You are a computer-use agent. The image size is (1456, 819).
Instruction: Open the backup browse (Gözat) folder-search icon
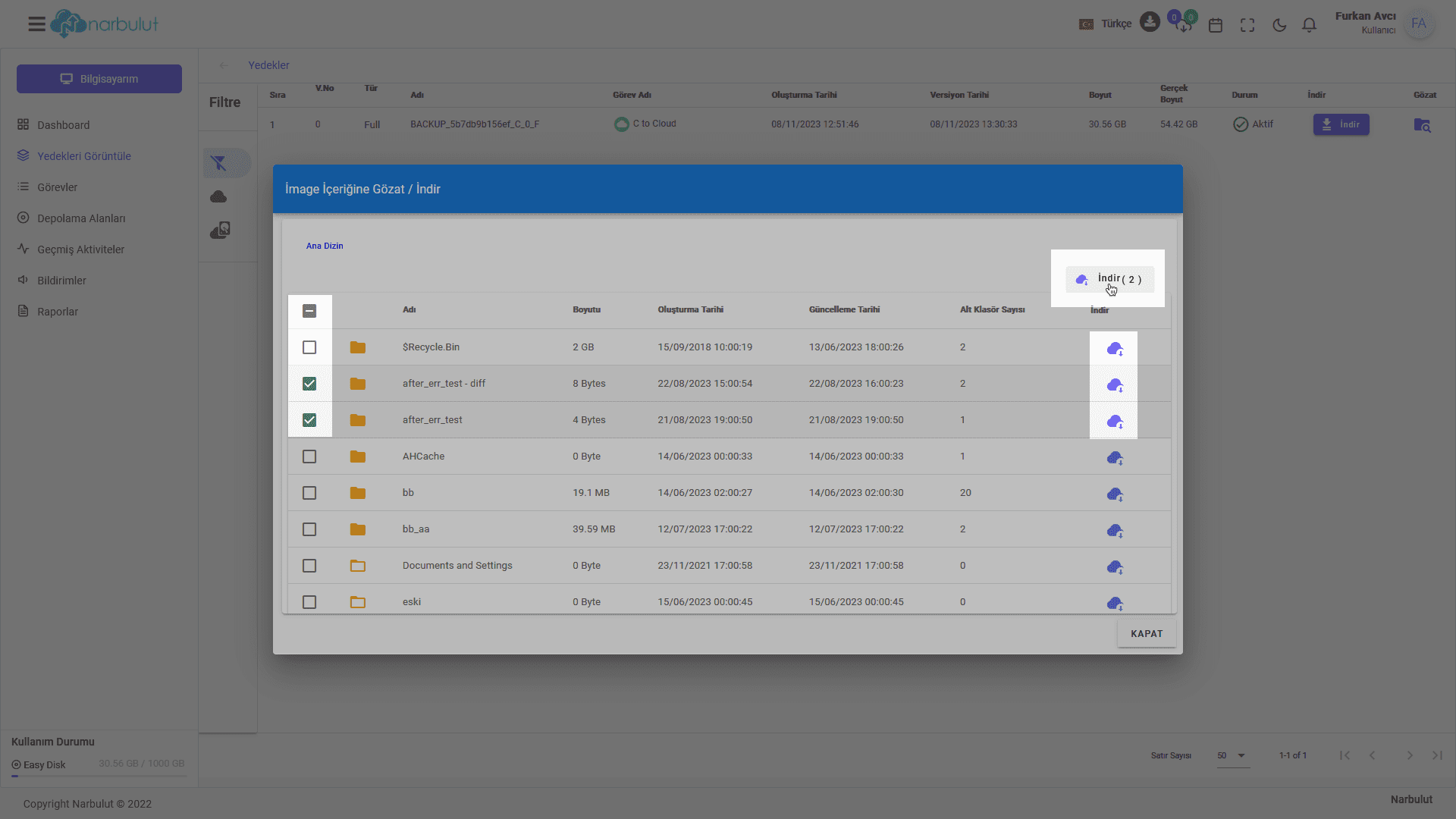point(1422,125)
